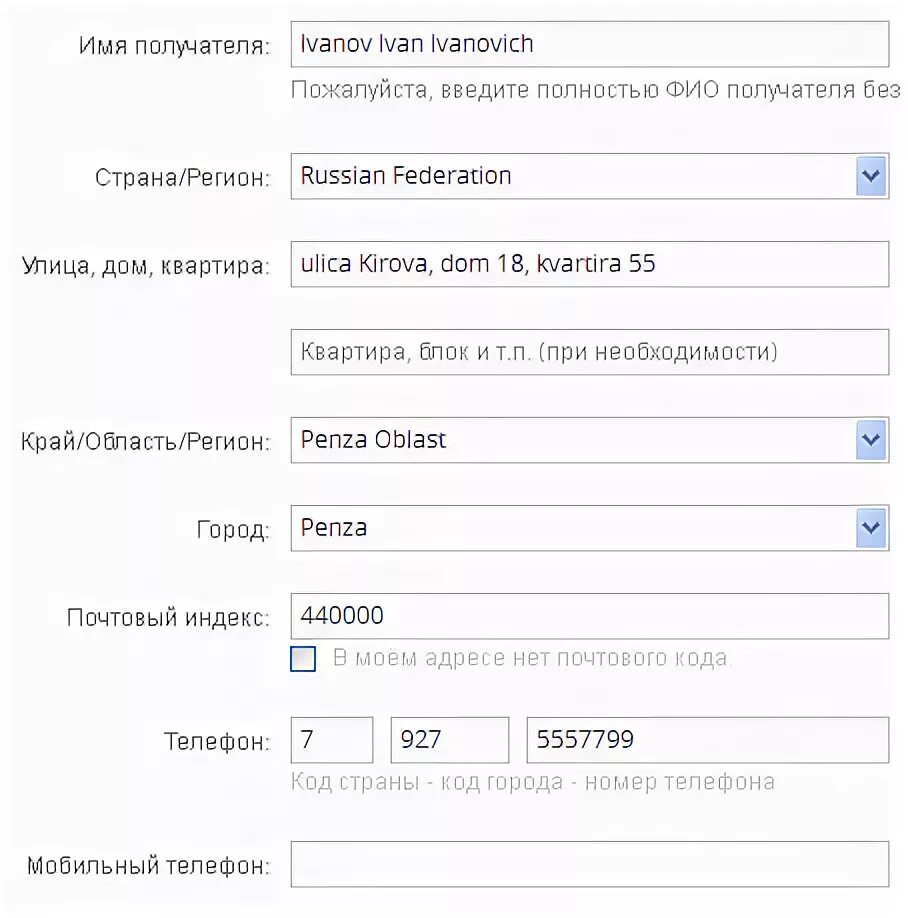Image resolution: width=908 pixels, height=918 pixels.
Task: Focus the empty Мобильный телефон field
Action: pos(590,864)
